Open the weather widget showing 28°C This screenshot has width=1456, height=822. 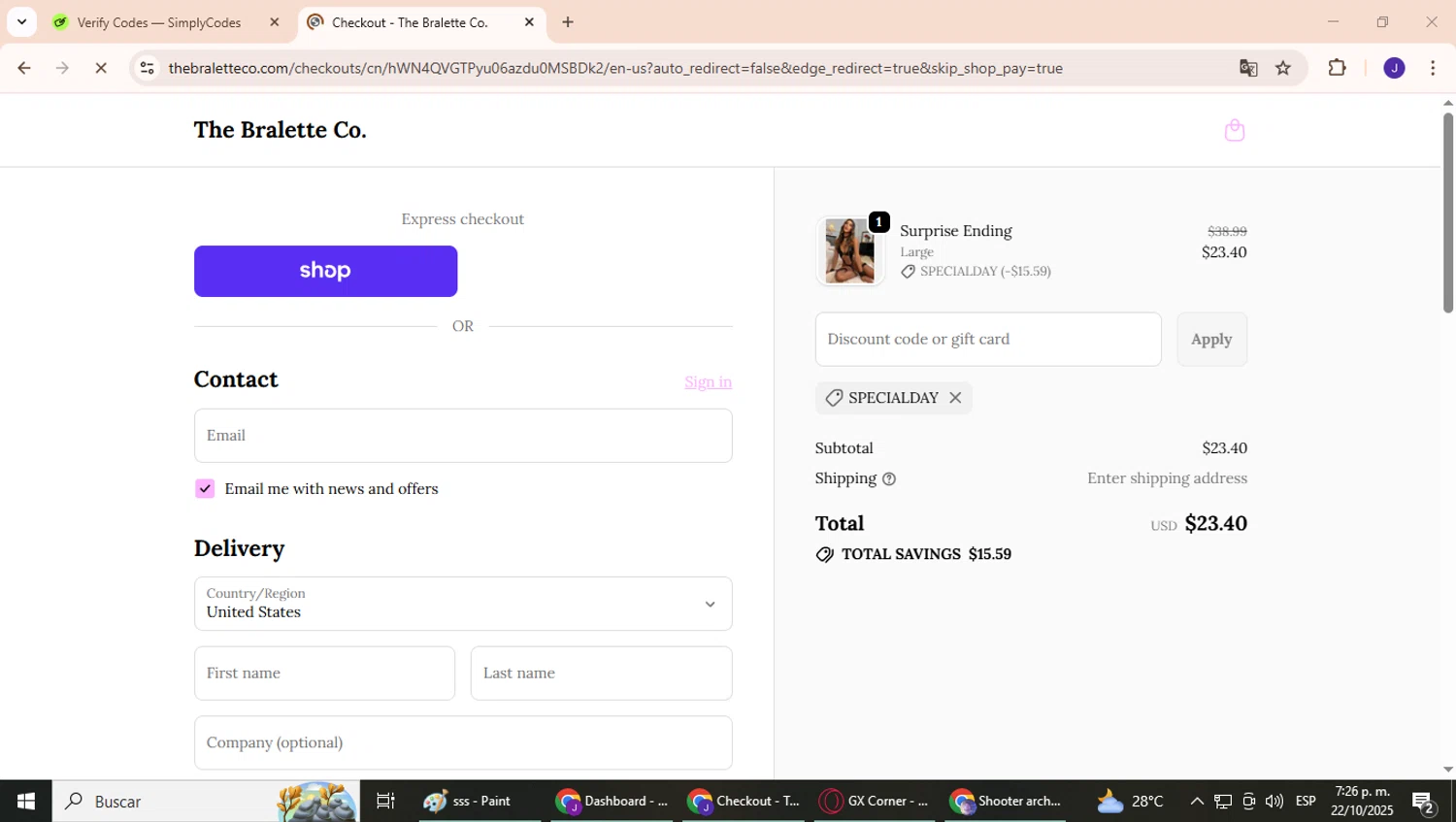pos(1130,801)
